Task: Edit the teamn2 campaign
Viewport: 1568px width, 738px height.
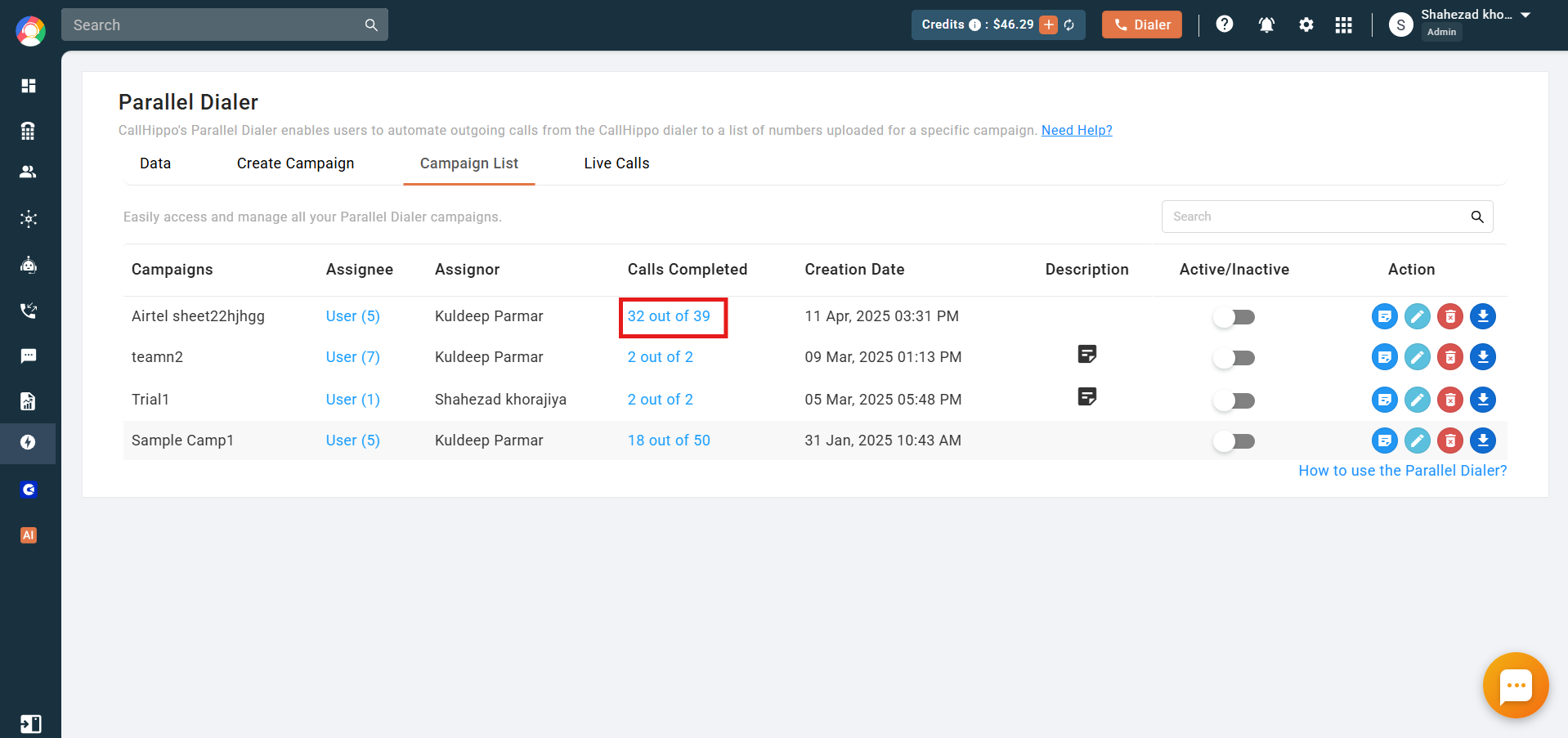Action: pyautogui.click(x=1418, y=357)
